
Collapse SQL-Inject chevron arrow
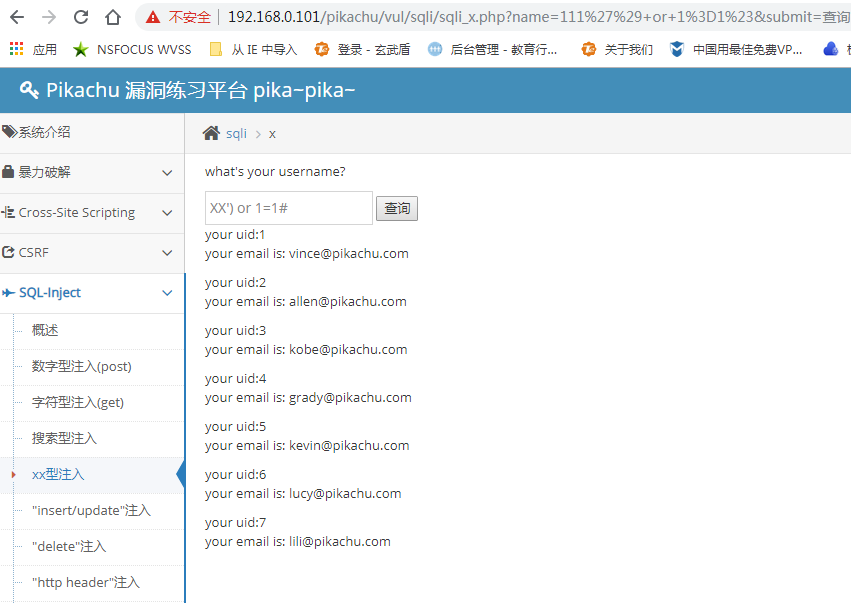point(167,293)
